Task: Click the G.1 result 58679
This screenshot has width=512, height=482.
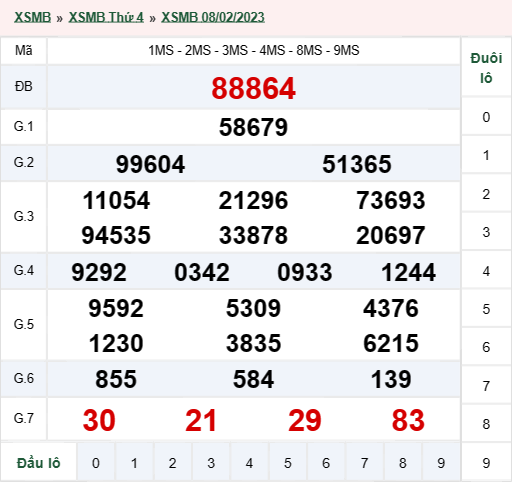Action: click(253, 127)
